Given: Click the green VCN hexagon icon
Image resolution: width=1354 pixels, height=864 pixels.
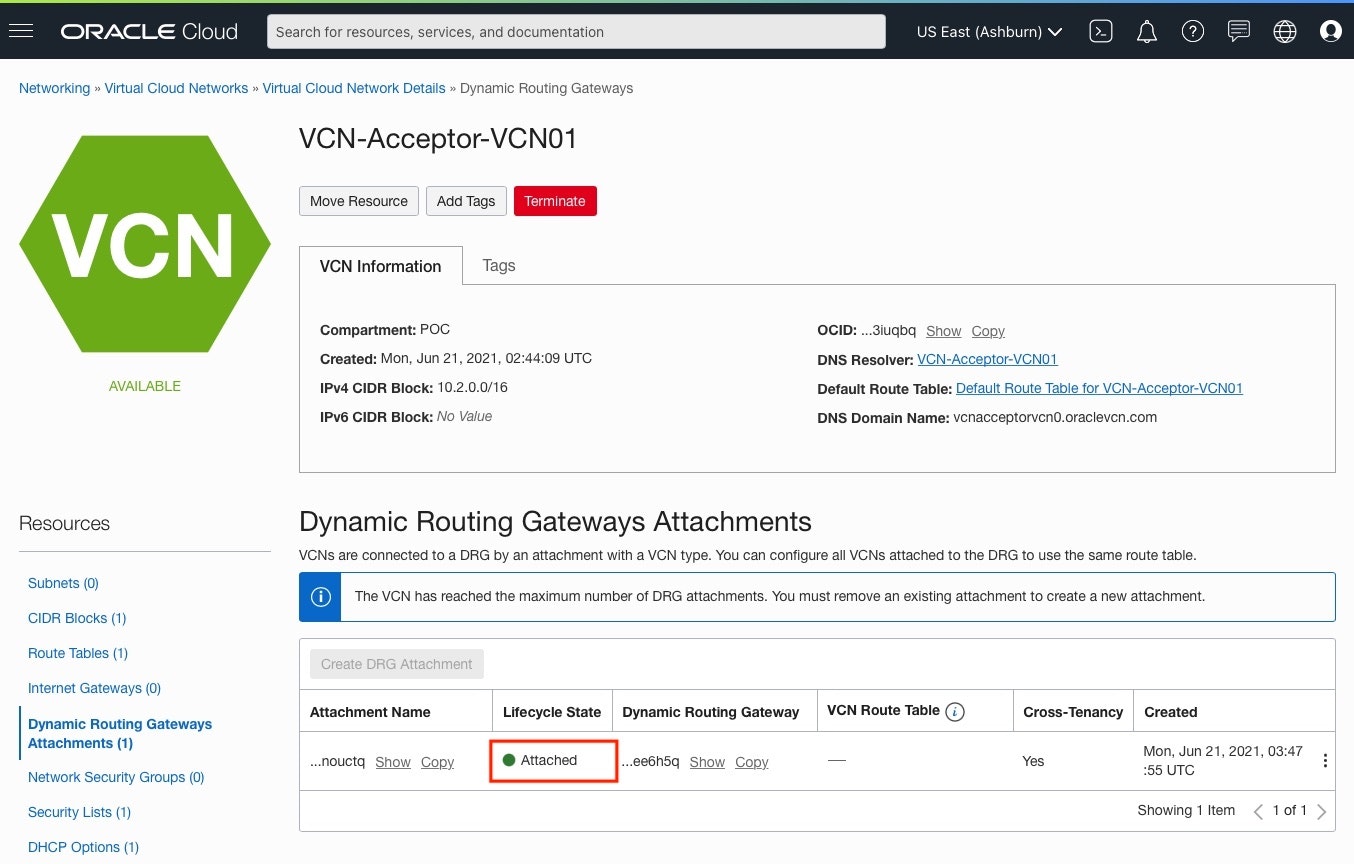Looking at the screenshot, I should [x=145, y=244].
